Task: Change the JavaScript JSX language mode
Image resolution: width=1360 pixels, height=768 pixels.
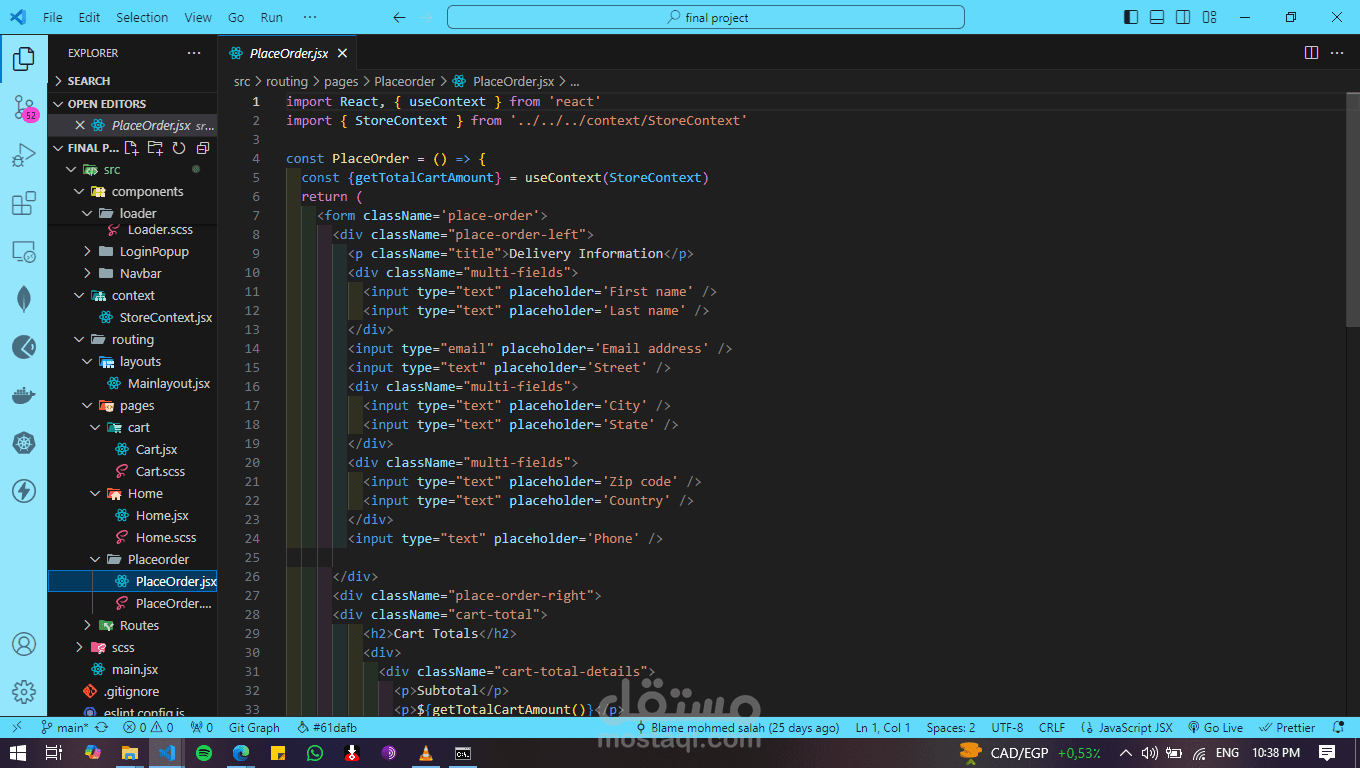Action: 1128,728
